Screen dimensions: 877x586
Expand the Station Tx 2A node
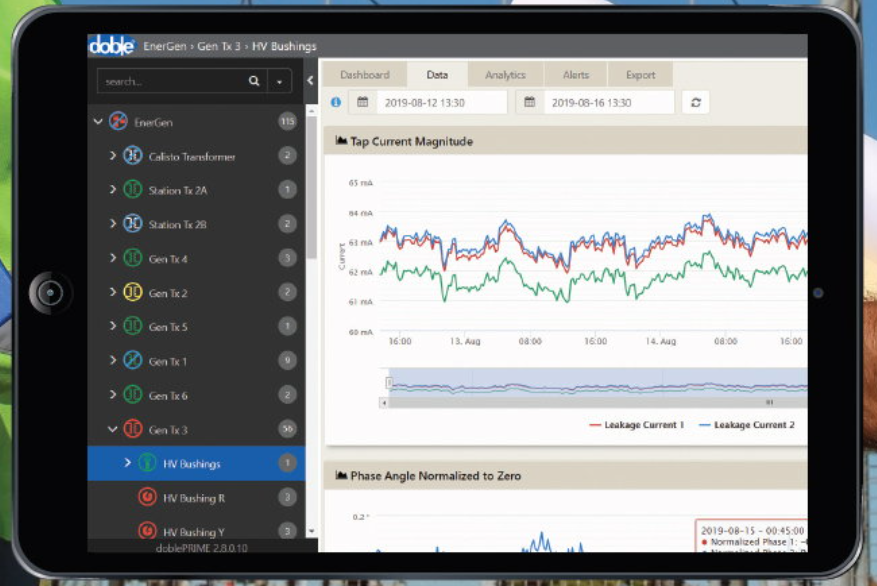pos(113,190)
